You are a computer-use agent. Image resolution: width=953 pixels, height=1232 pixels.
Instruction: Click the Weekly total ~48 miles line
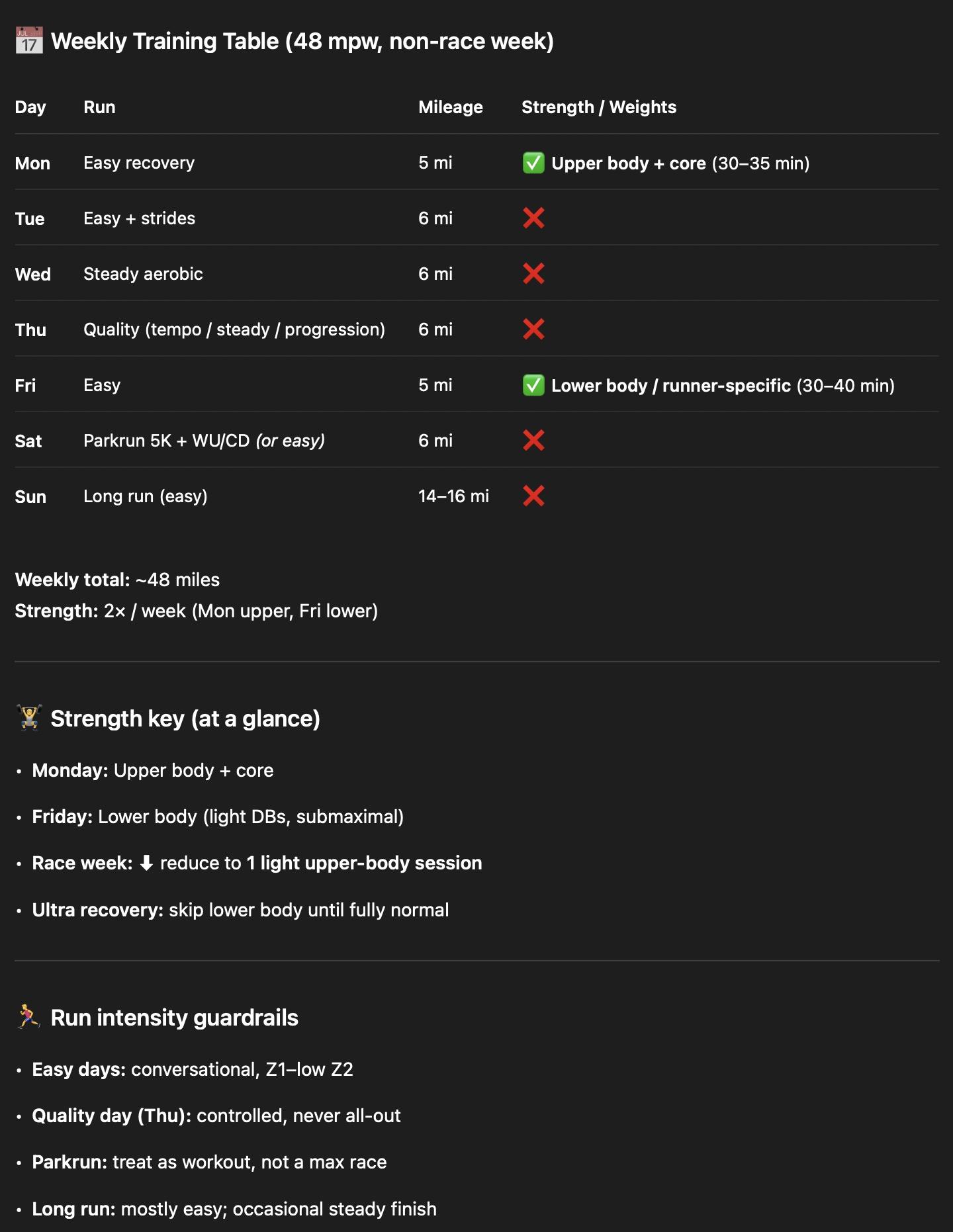117,580
